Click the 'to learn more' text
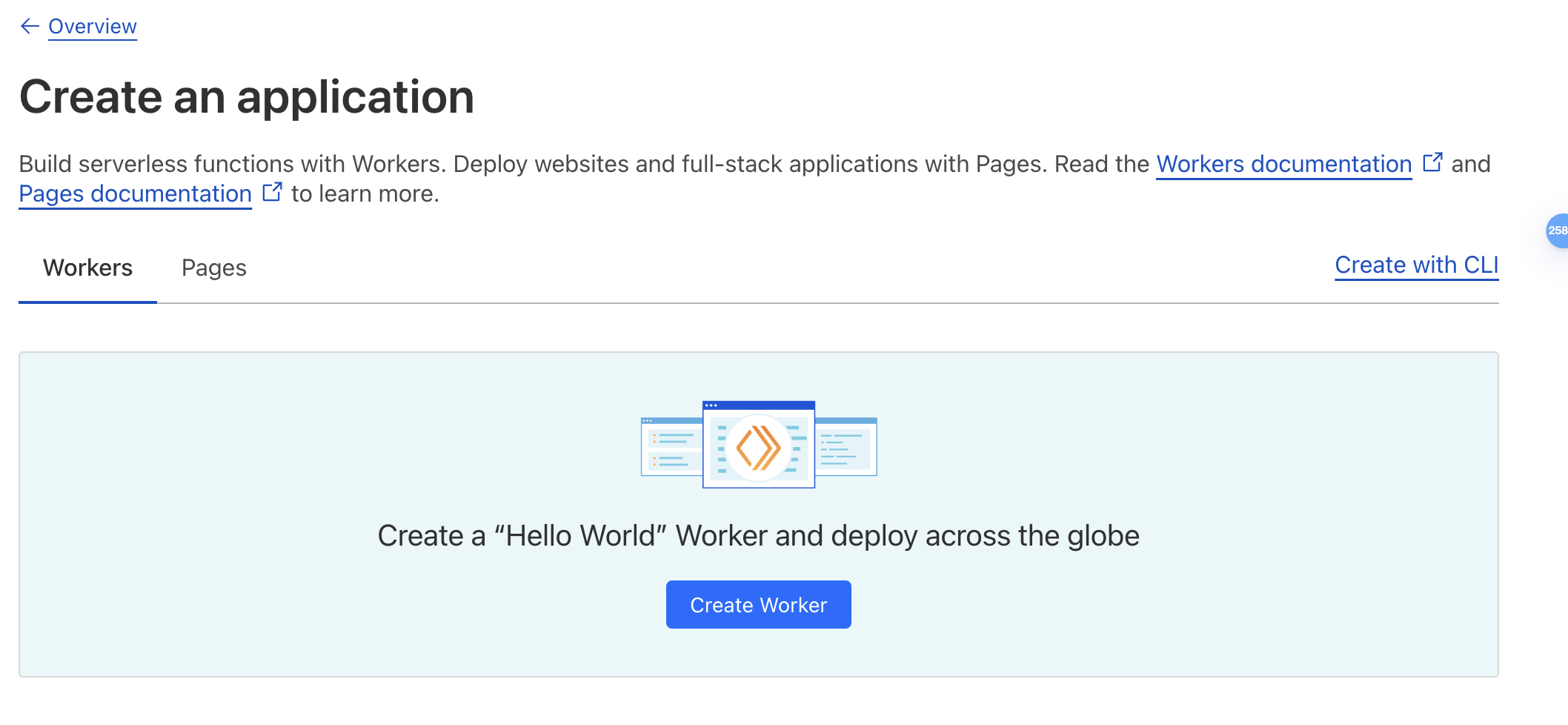This screenshot has height=725, width=1568. (x=365, y=194)
